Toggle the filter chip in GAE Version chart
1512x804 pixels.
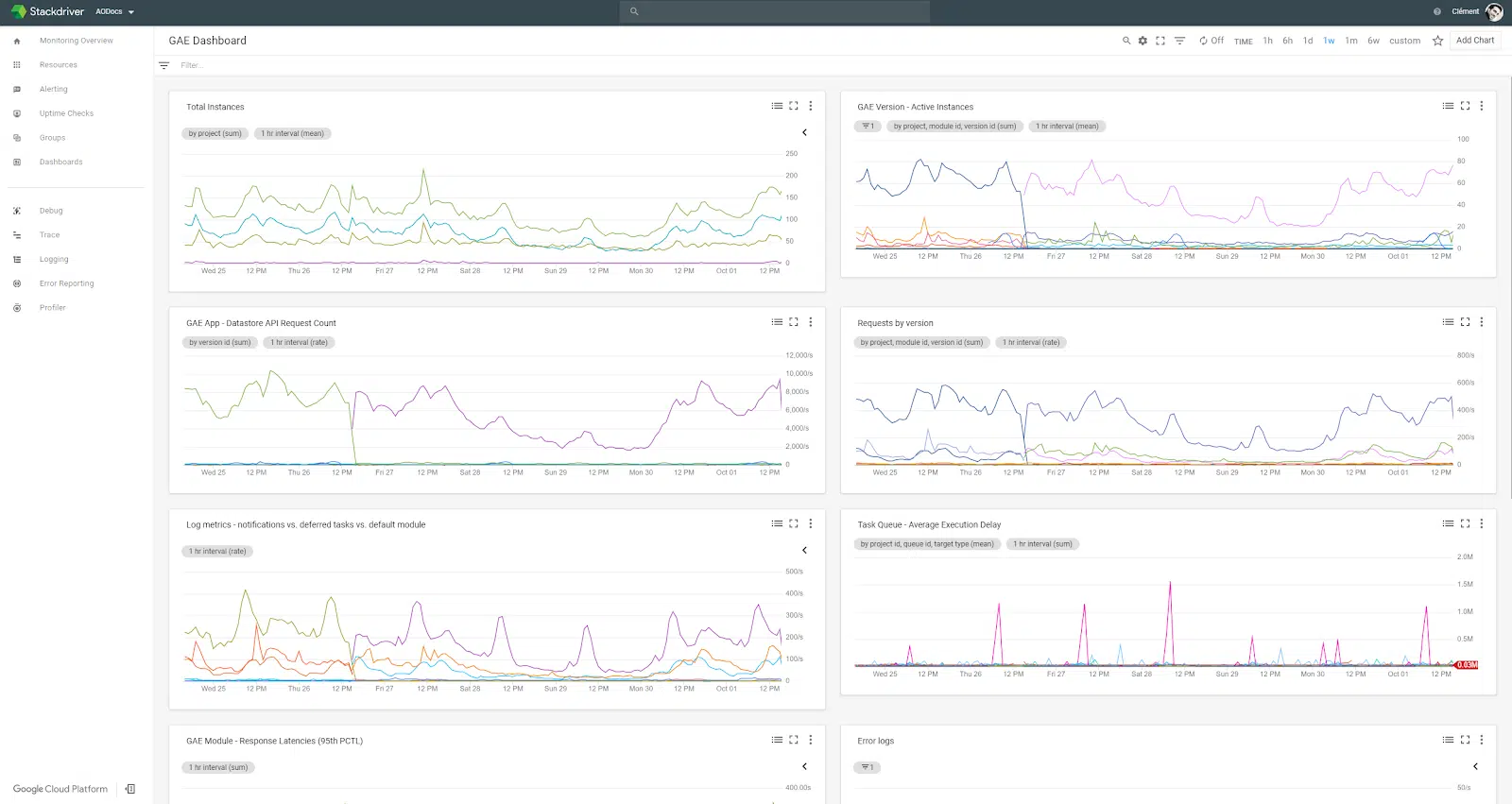click(x=868, y=127)
